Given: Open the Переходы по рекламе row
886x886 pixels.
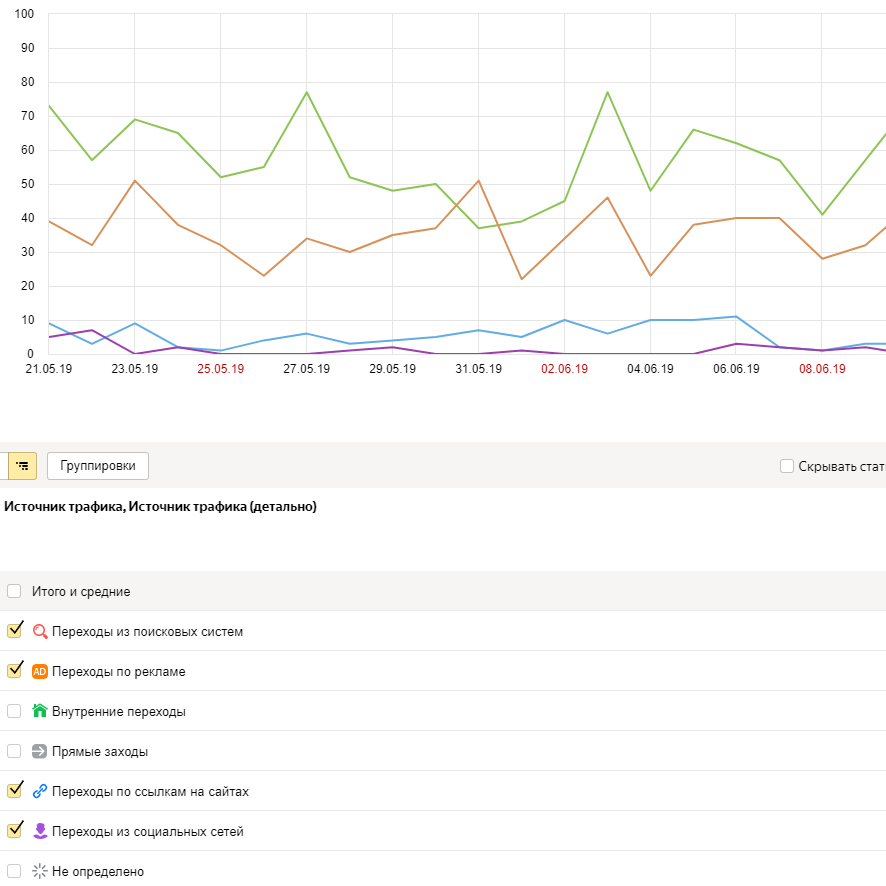Looking at the screenshot, I should pos(443,671).
